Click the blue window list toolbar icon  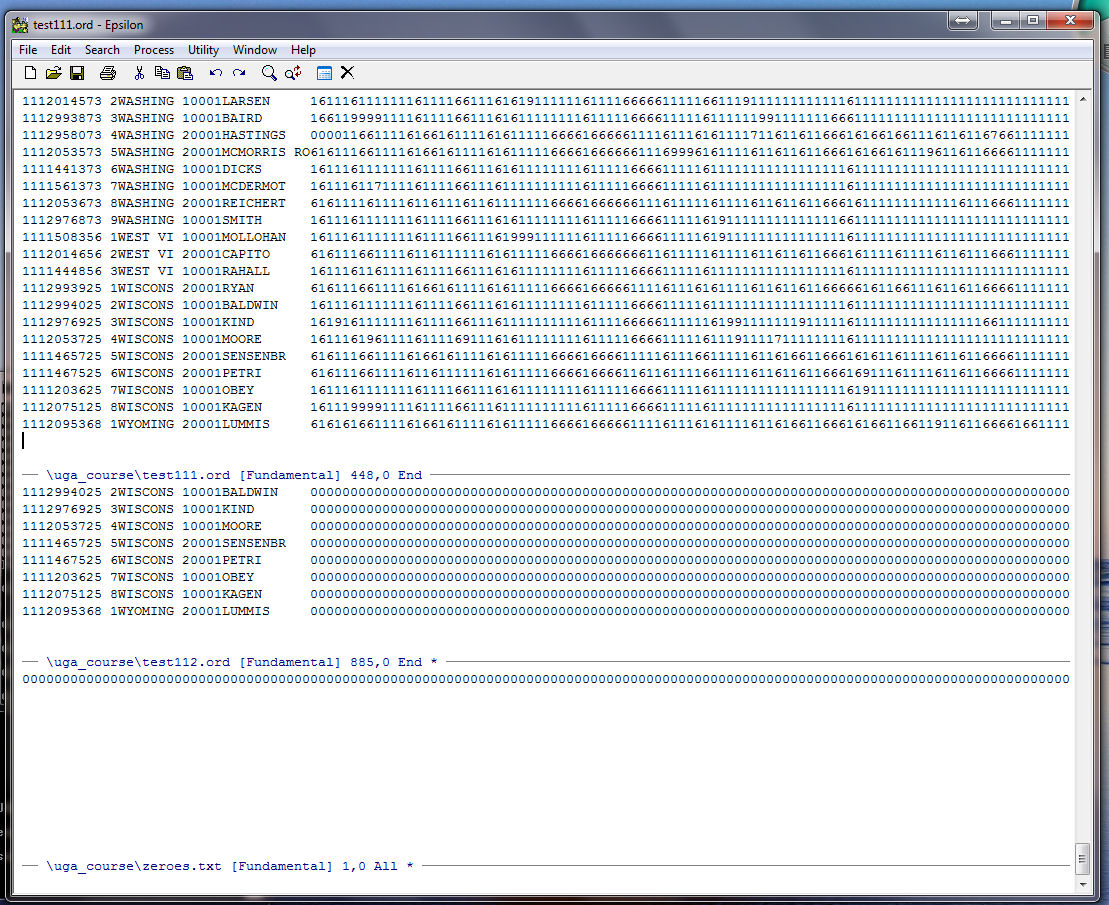point(324,73)
